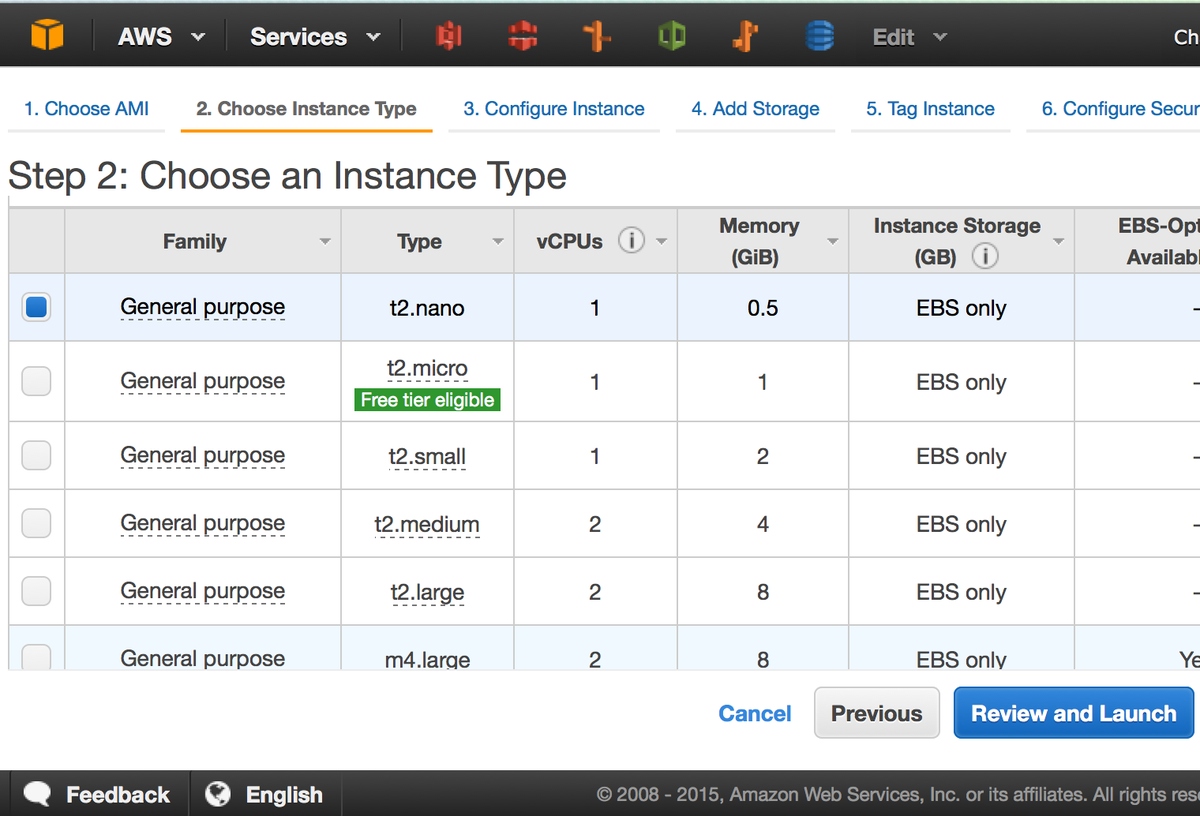The image size is (1200, 816).
Task: Tick the t2.medium instance checkbox
Action: (x=36, y=523)
